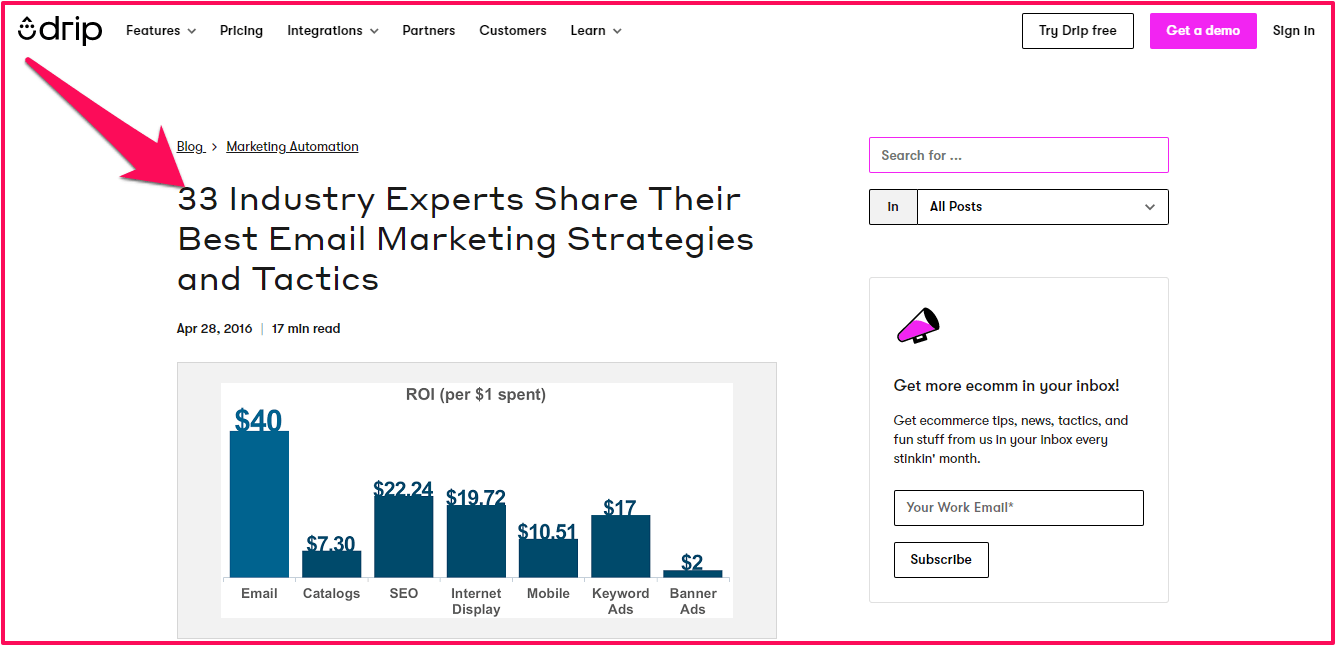Click the megaphone icon in newsletter box

coord(917,326)
